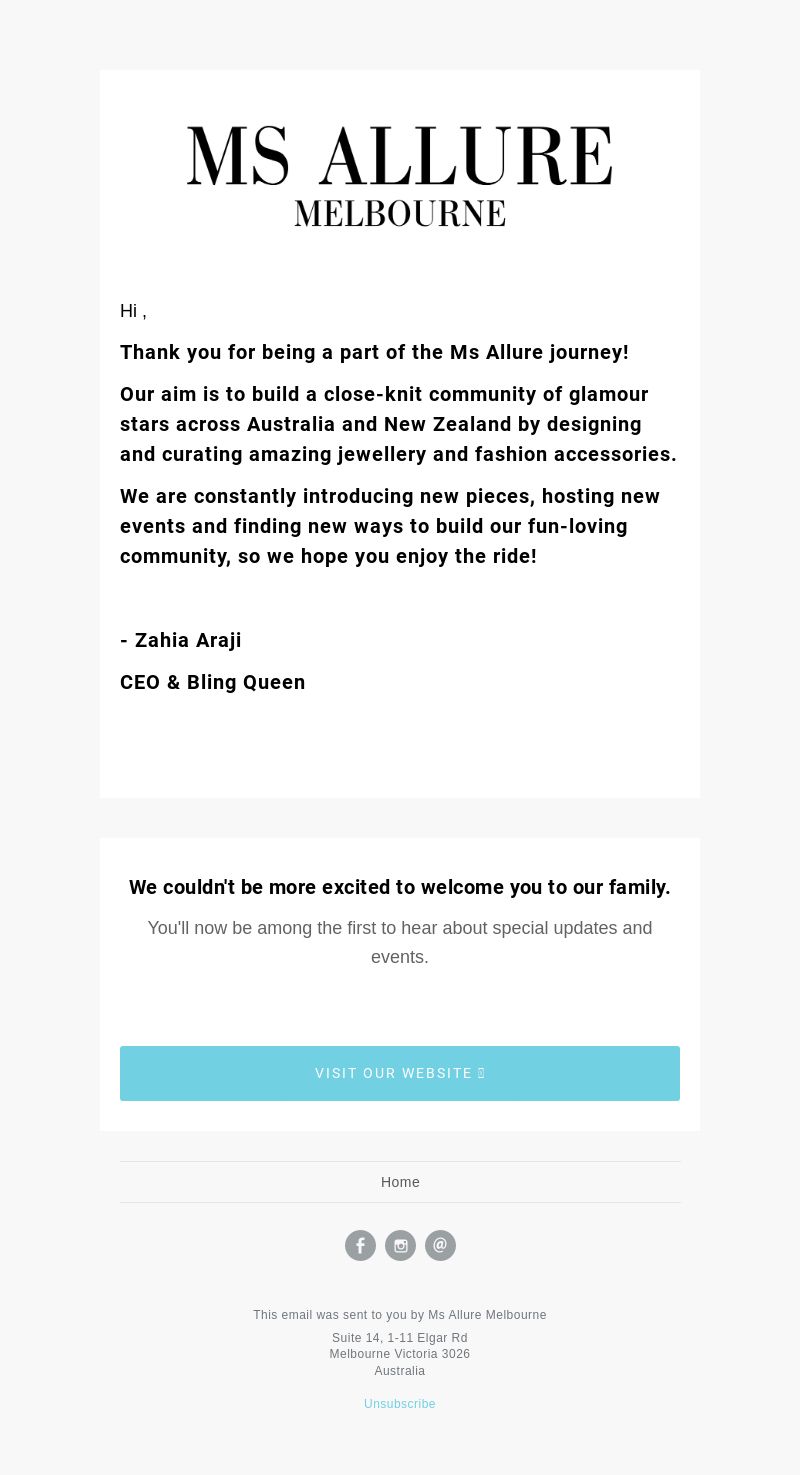Click the 'We are constantly introducing' paragraph
This screenshot has height=1475, width=800.
390,526
